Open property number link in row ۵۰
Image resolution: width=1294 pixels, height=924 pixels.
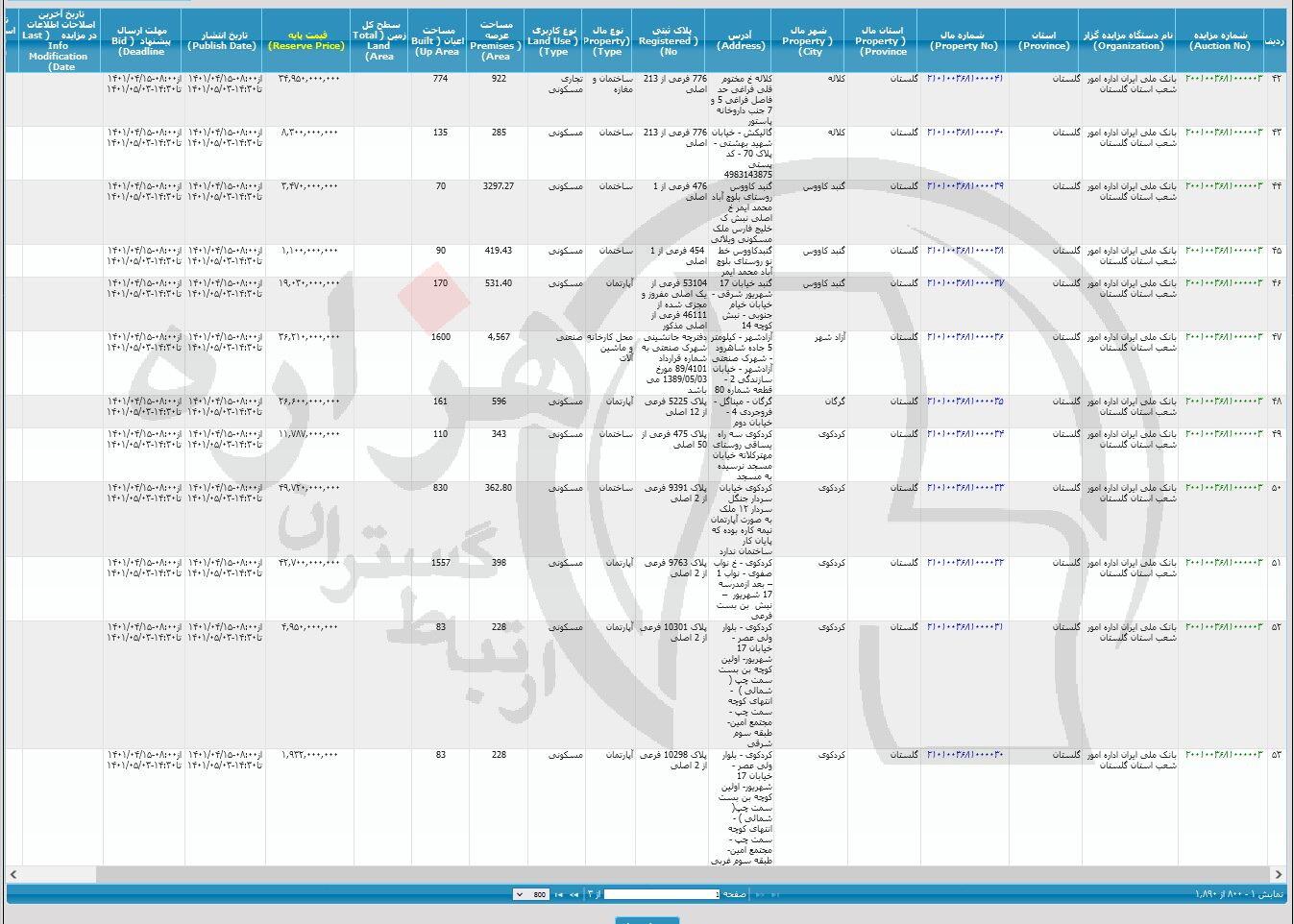pos(964,488)
